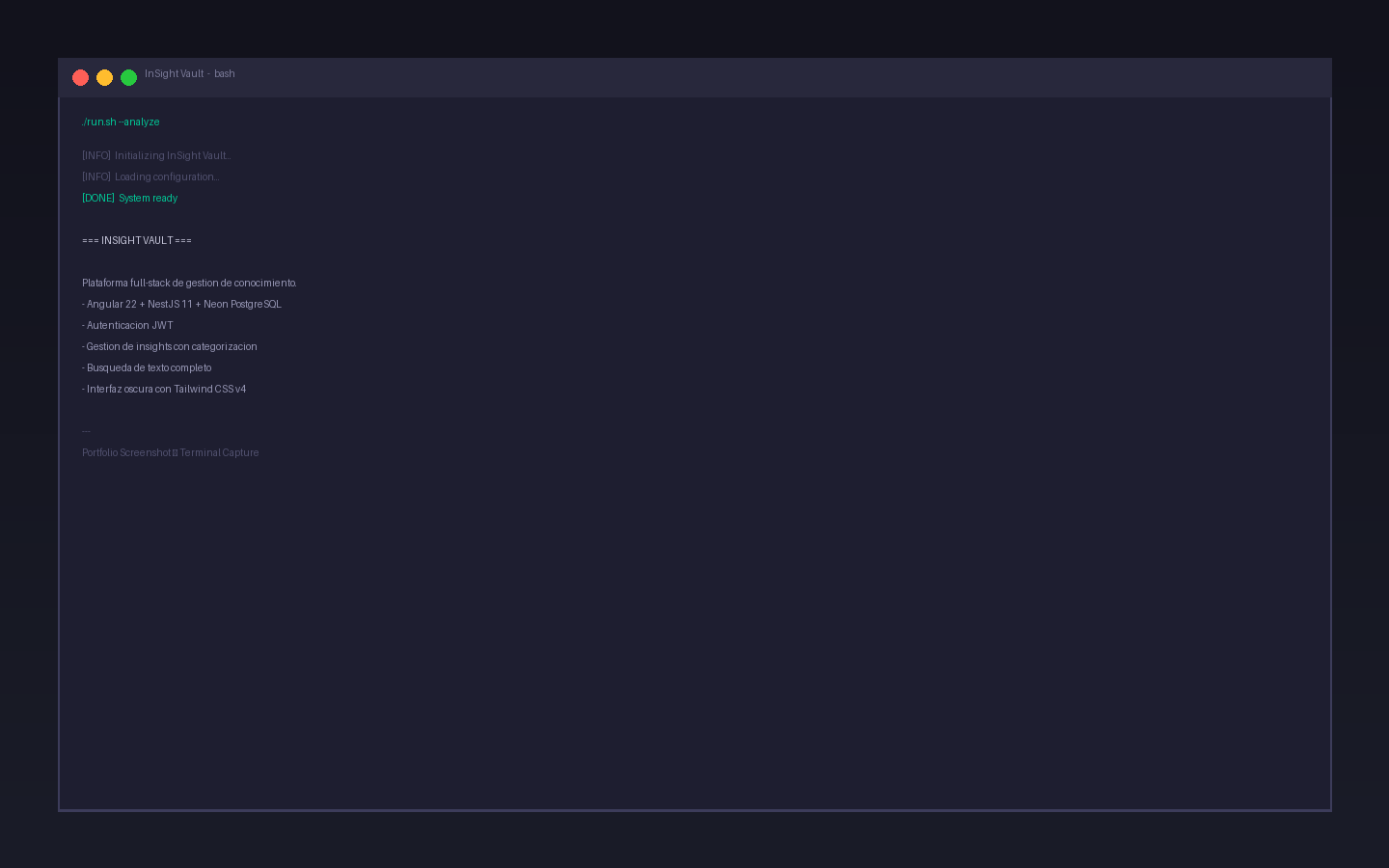Select the 'Interfaz oscura con Tailwind CSS v4' line
The image size is (1389, 868).
(x=164, y=389)
